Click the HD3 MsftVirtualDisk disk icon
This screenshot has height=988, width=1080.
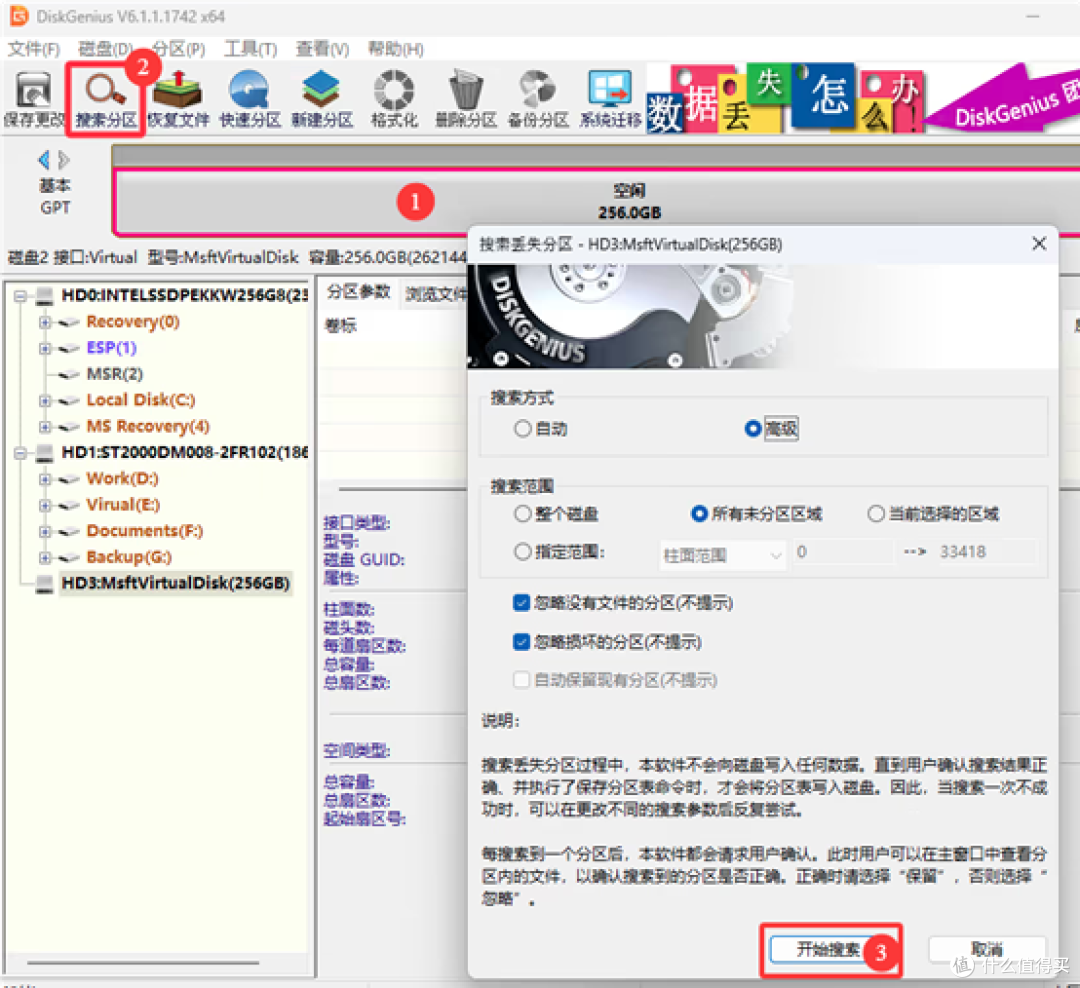coord(44,584)
